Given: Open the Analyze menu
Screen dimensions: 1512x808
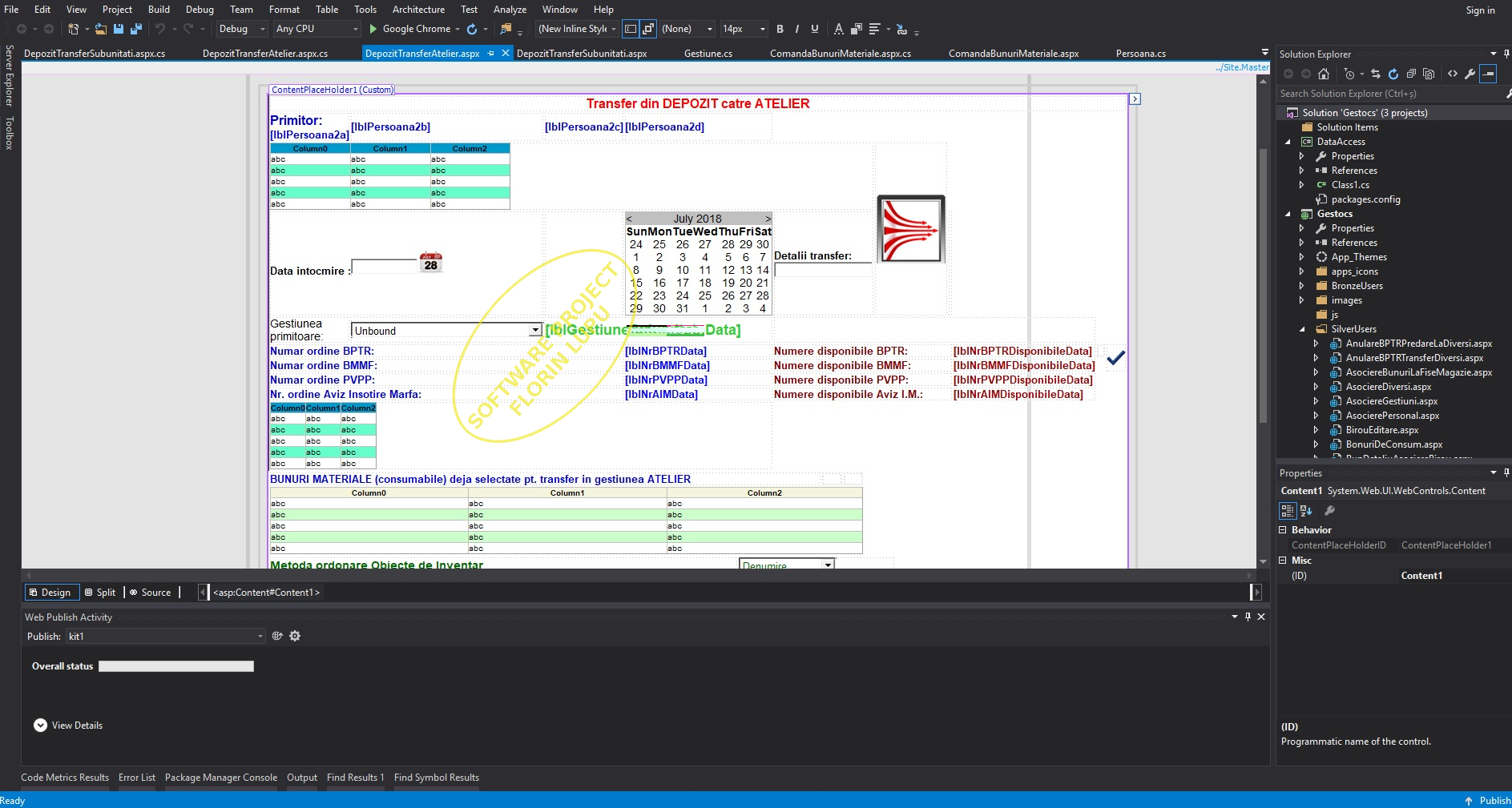Looking at the screenshot, I should 510,10.
